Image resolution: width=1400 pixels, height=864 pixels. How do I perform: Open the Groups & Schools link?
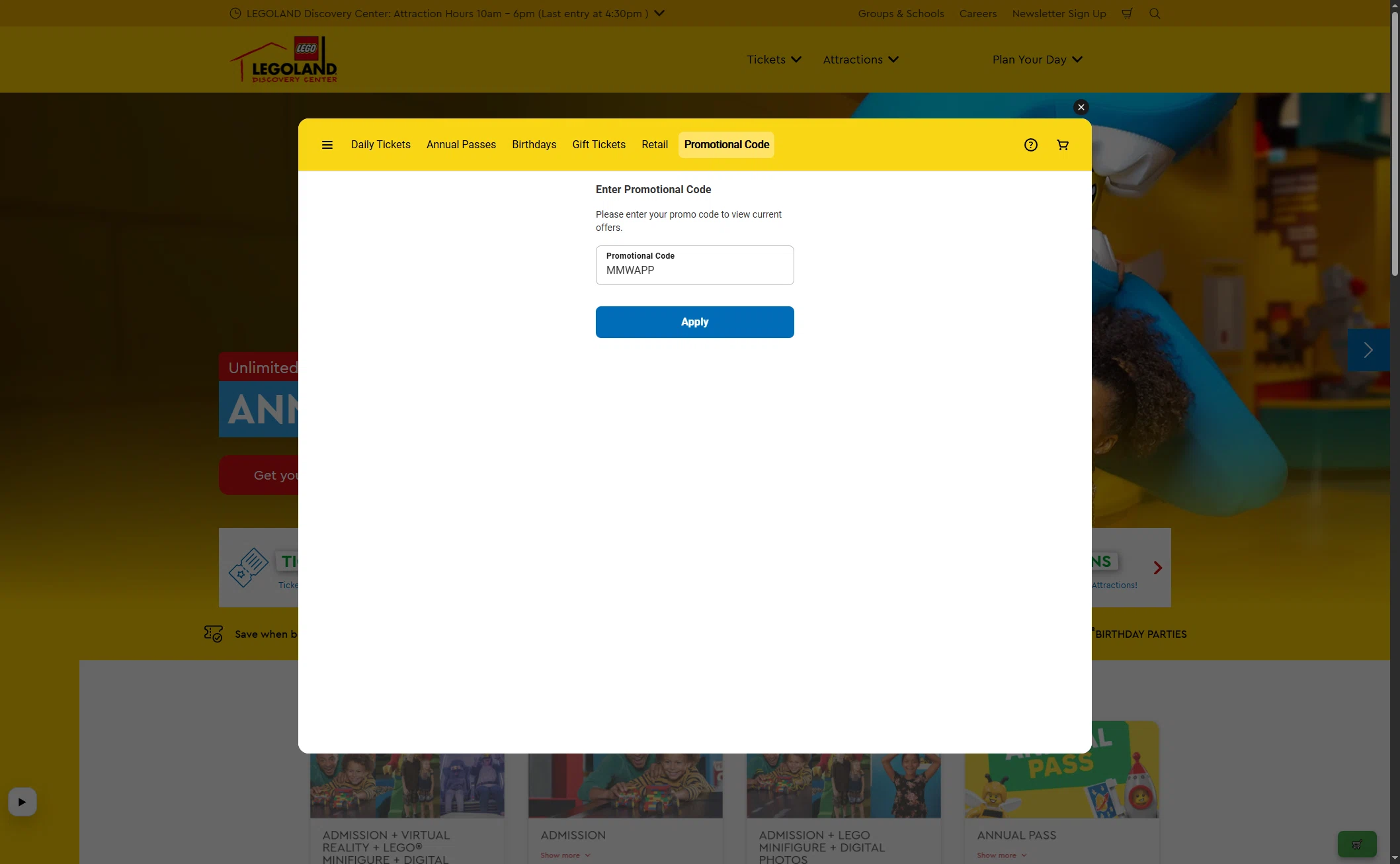pos(901,13)
